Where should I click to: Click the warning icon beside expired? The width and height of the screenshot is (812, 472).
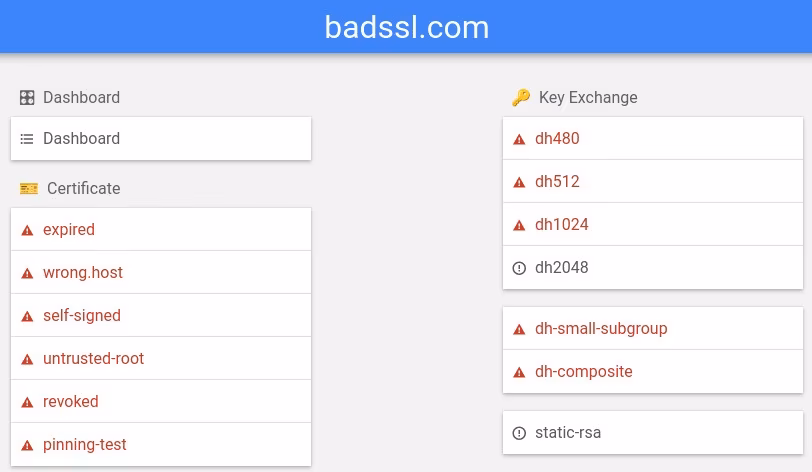(27, 230)
